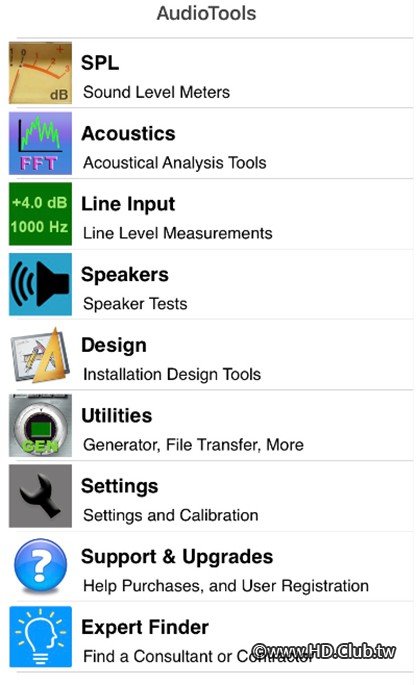Tap the SPL dB meter icon

[x=40, y=73]
